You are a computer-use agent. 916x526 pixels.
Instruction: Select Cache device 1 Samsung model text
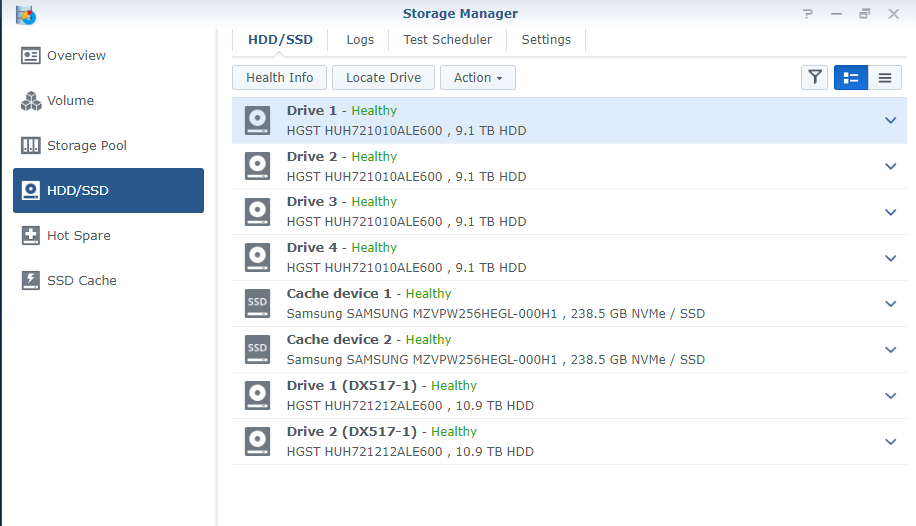click(x=422, y=314)
